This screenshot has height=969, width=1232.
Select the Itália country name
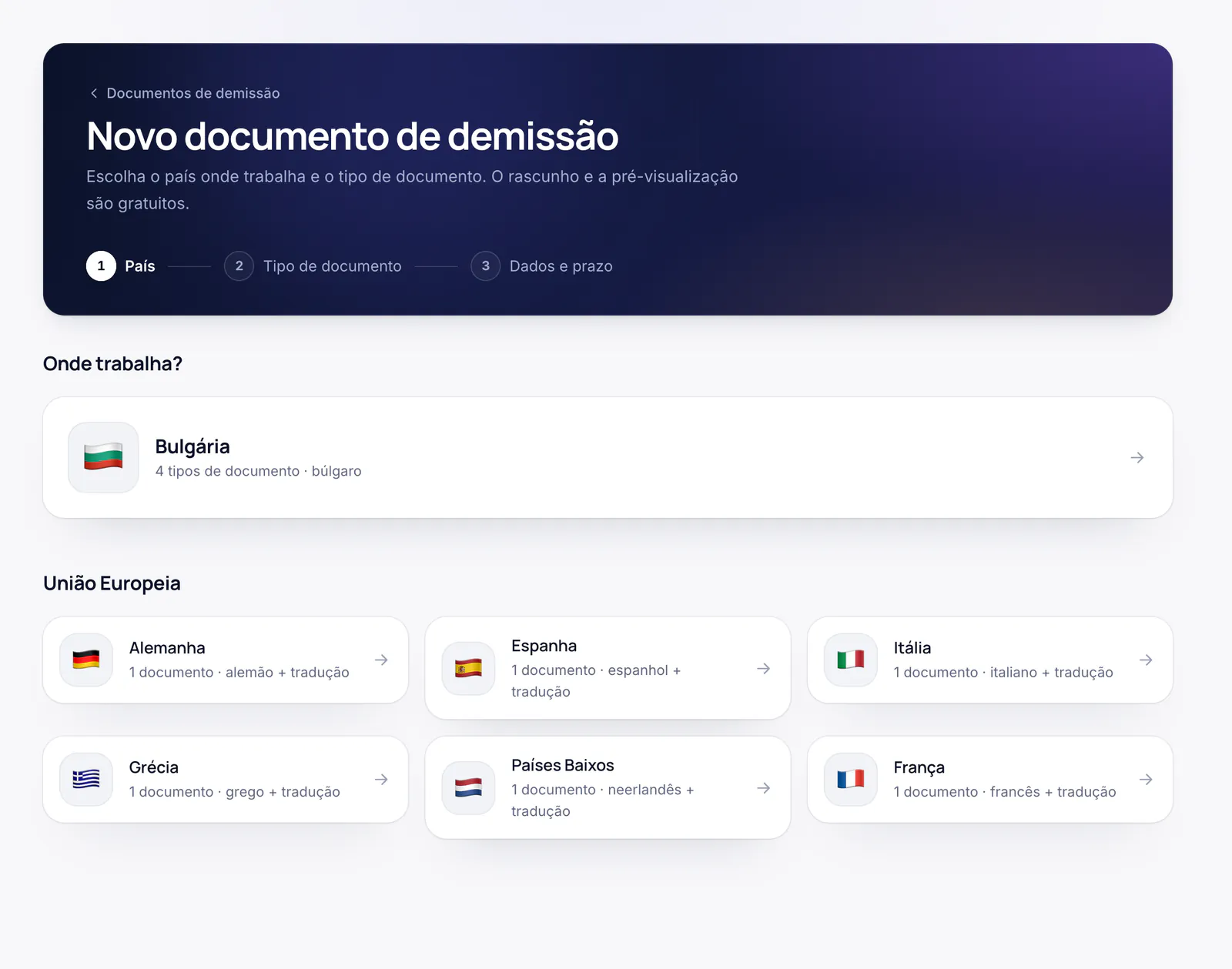pos(912,648)
